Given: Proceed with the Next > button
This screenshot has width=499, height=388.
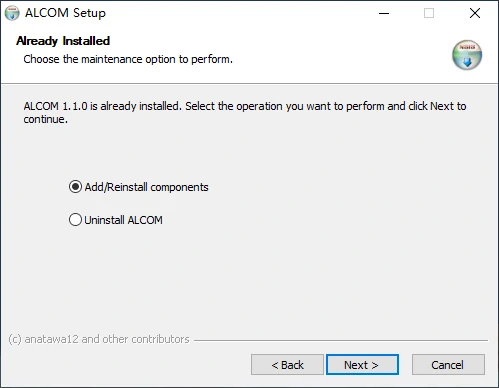Looking at the screenshot, I should tap(362, 365).
